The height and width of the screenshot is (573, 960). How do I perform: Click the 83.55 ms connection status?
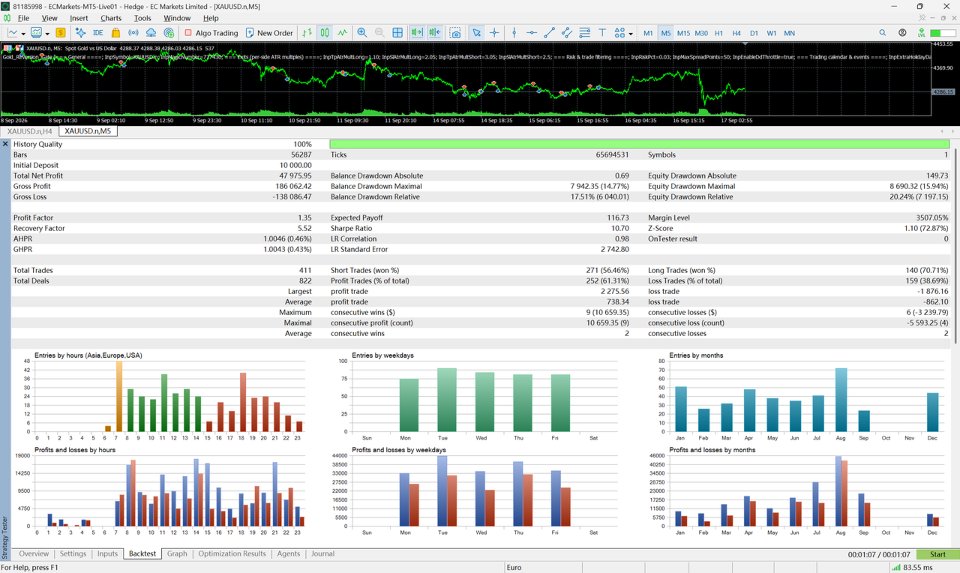tap(912, 567)
